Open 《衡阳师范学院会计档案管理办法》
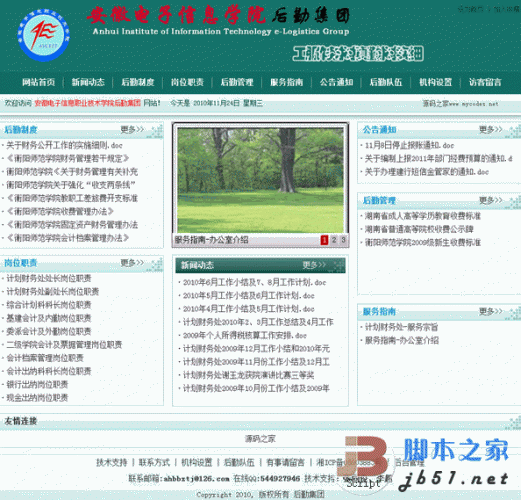 (68, 238)
